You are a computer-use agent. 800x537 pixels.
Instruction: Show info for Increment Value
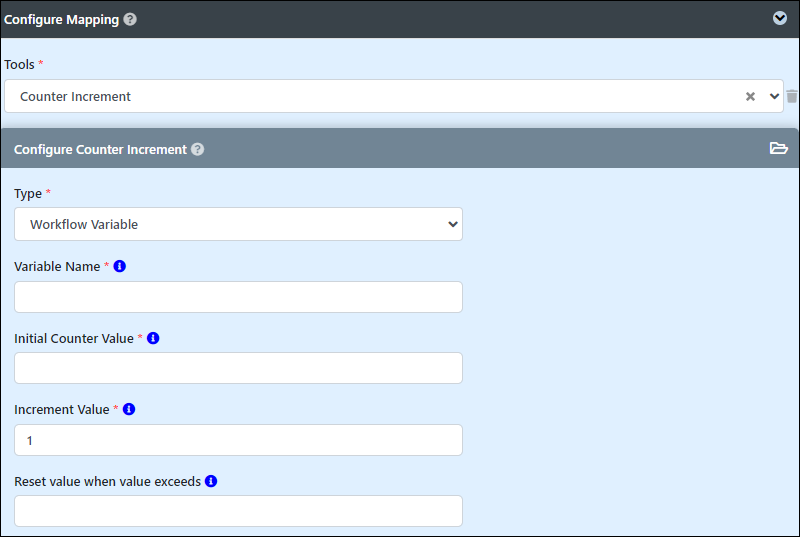(x=129, y=409)
